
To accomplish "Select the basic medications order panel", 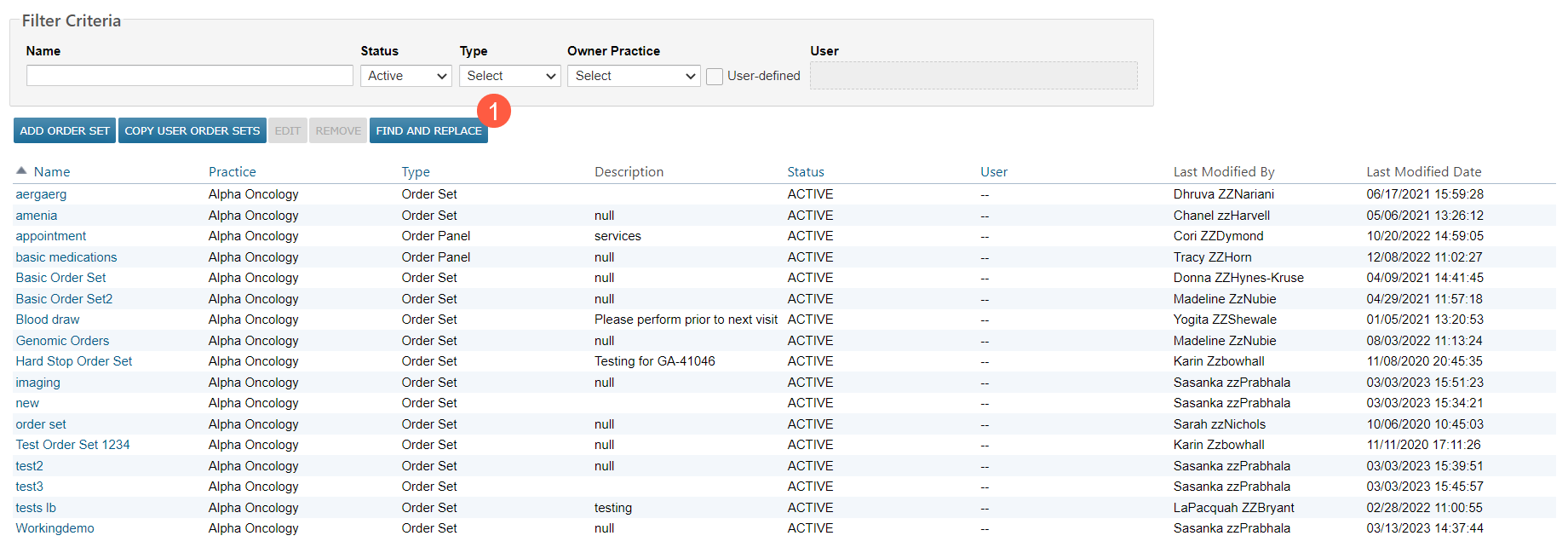I will [66, 257].
